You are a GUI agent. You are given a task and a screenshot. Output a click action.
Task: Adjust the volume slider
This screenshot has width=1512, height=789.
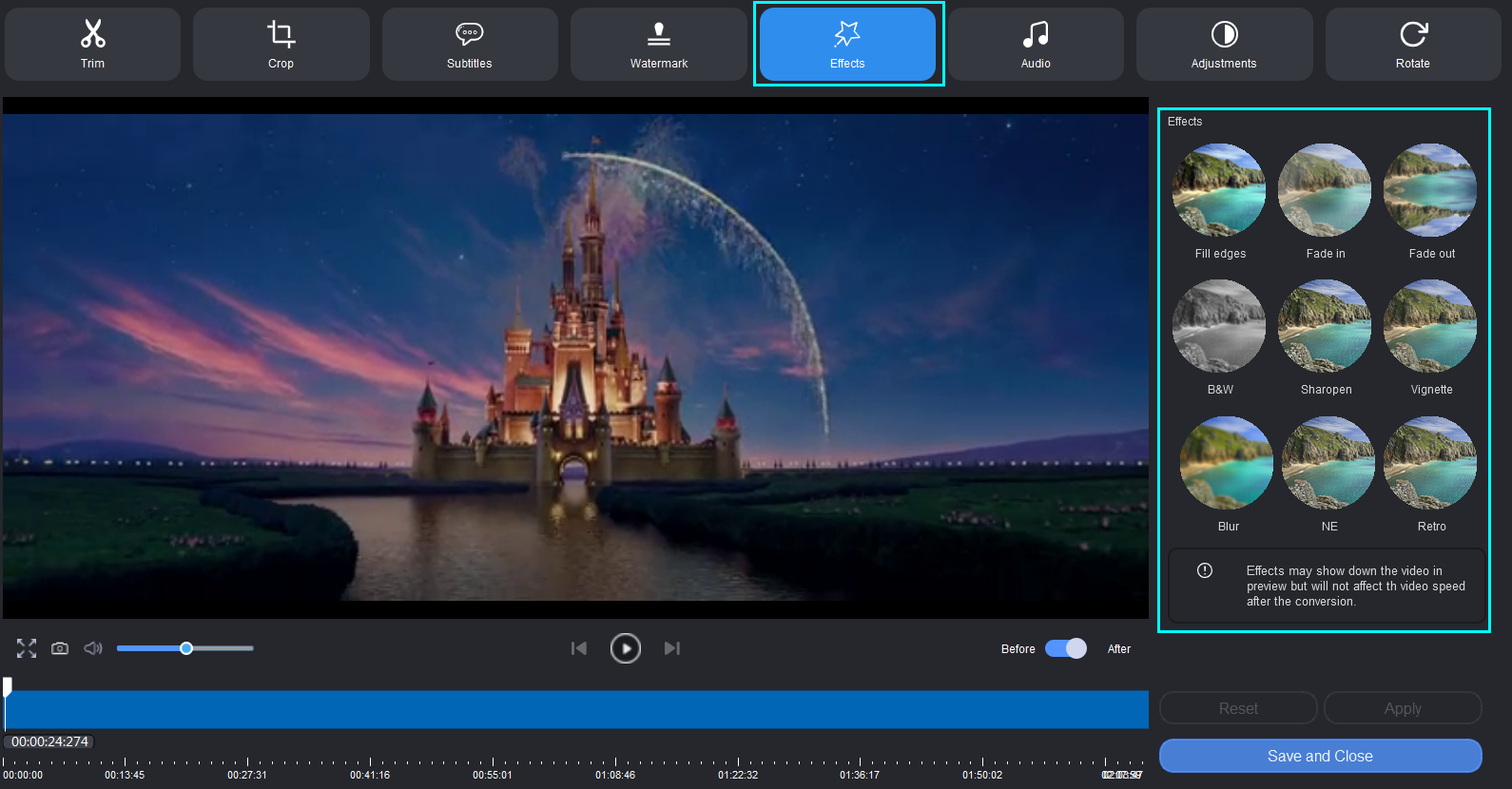pos(185,648)
